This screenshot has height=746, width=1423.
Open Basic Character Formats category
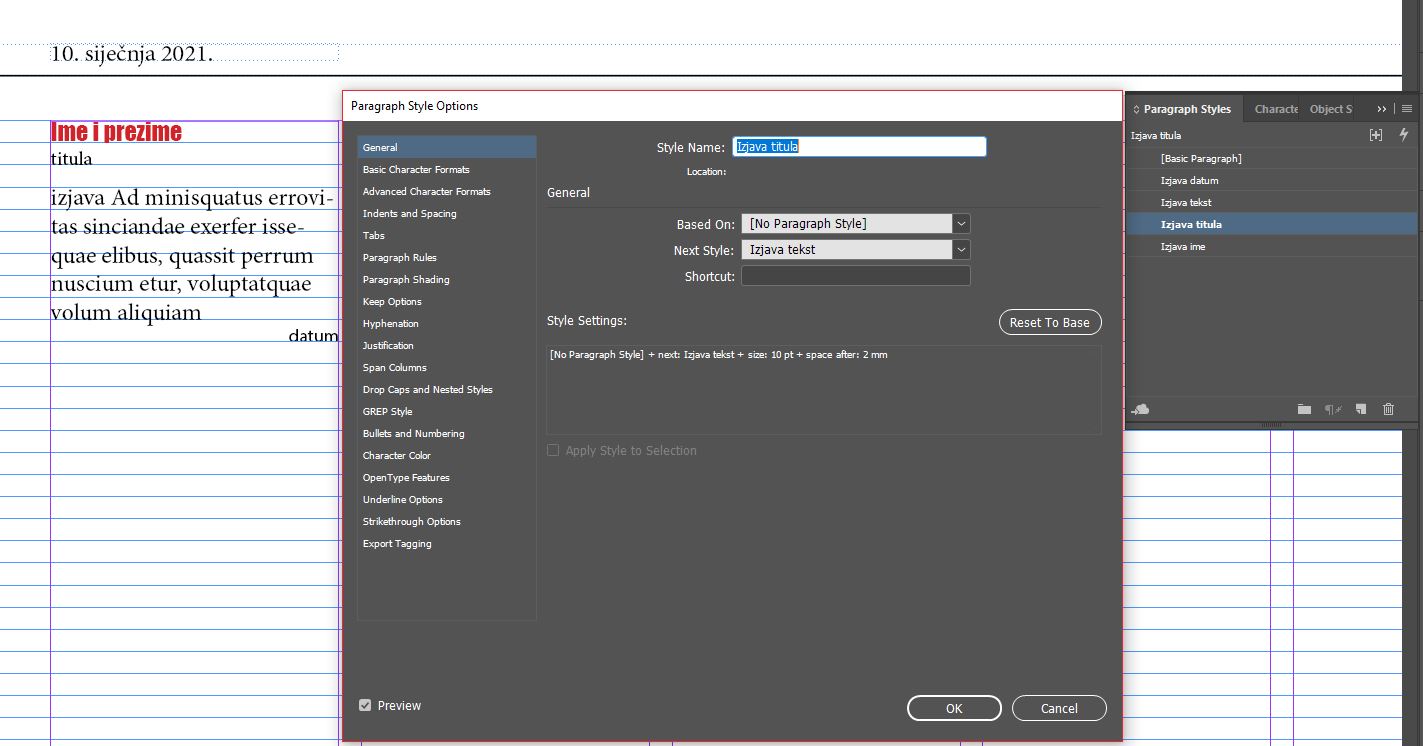tap(447, 169)
